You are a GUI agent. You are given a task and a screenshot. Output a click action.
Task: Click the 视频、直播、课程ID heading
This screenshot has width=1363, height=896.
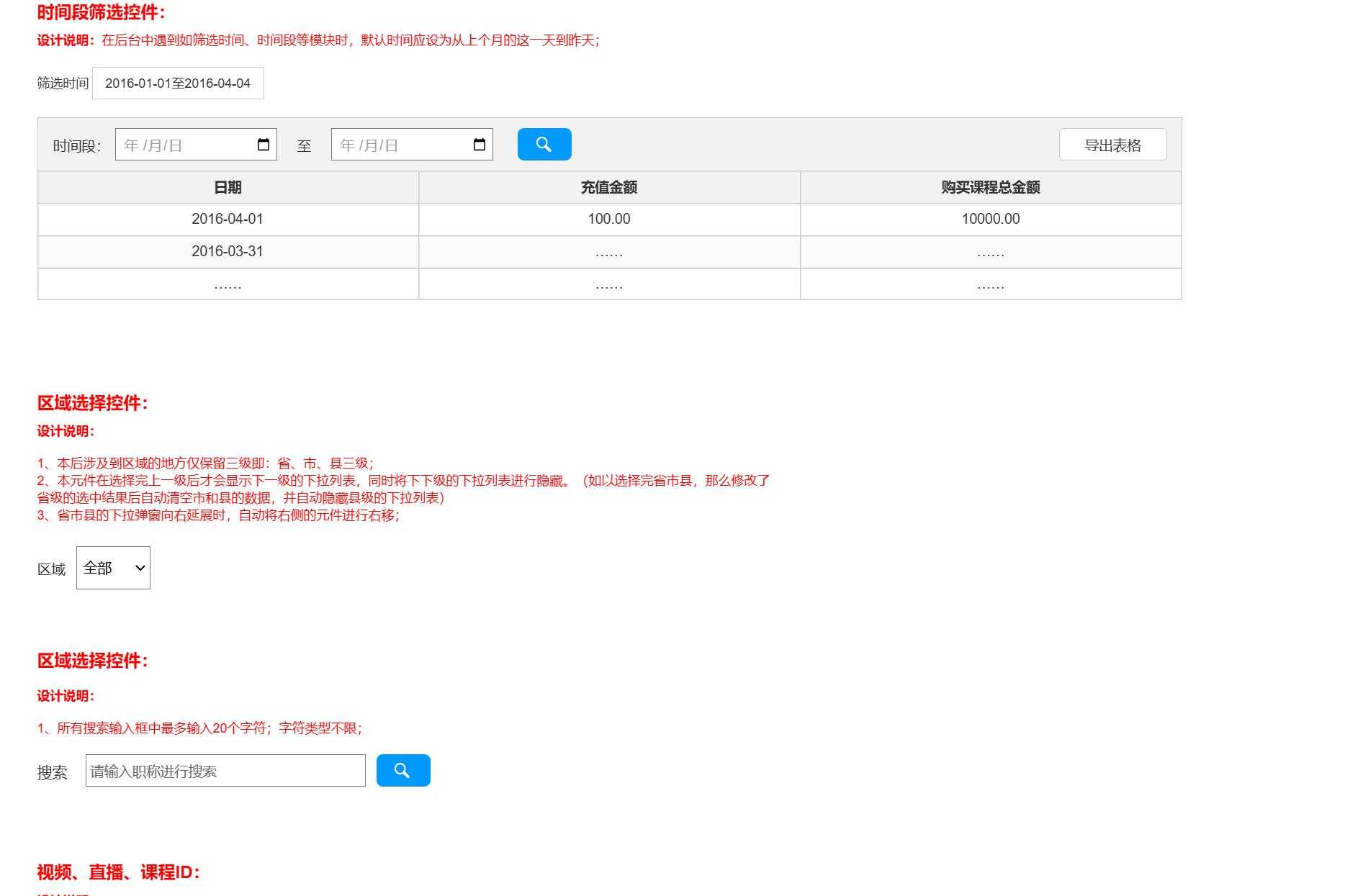[x=120, y=873]
